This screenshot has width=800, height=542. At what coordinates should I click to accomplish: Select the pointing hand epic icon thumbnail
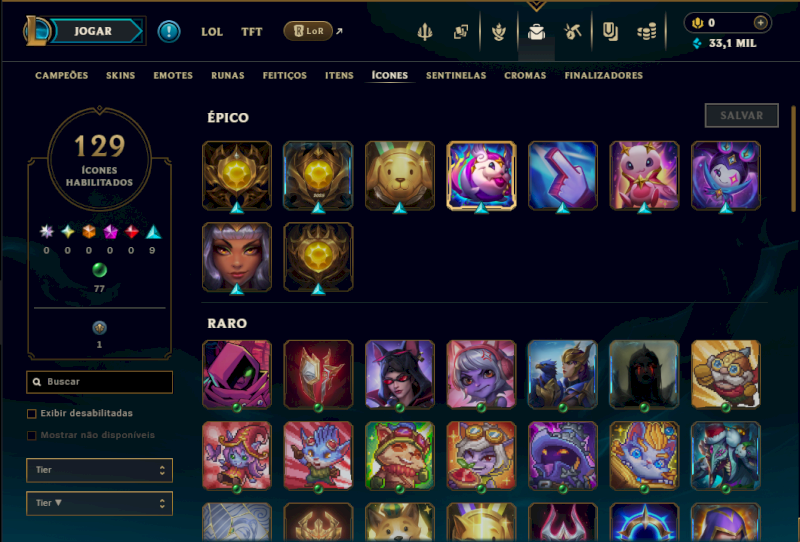562,176
